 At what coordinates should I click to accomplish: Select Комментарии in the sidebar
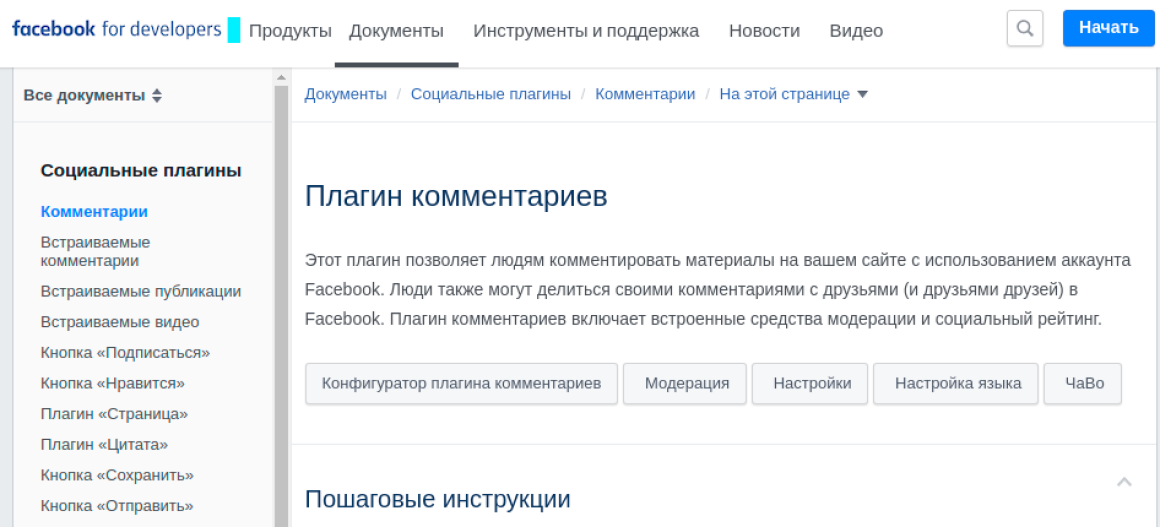point(94,212)
